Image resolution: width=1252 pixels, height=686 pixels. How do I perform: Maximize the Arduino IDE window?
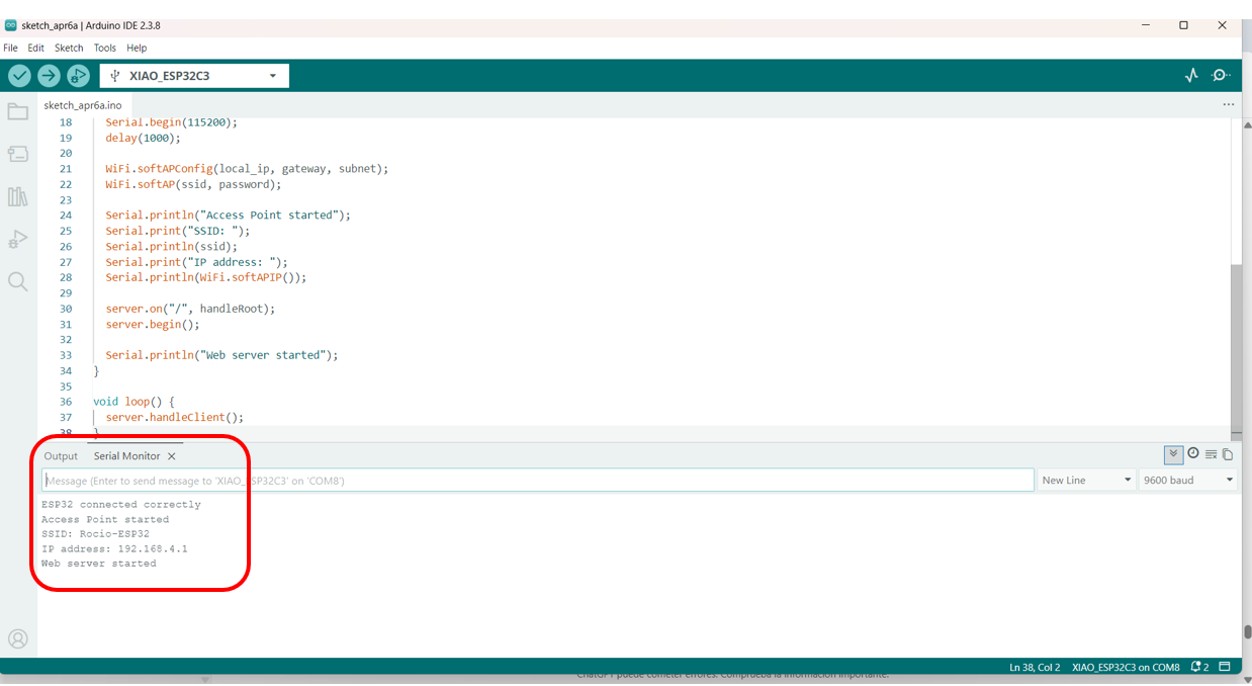tap(1183, 25)
